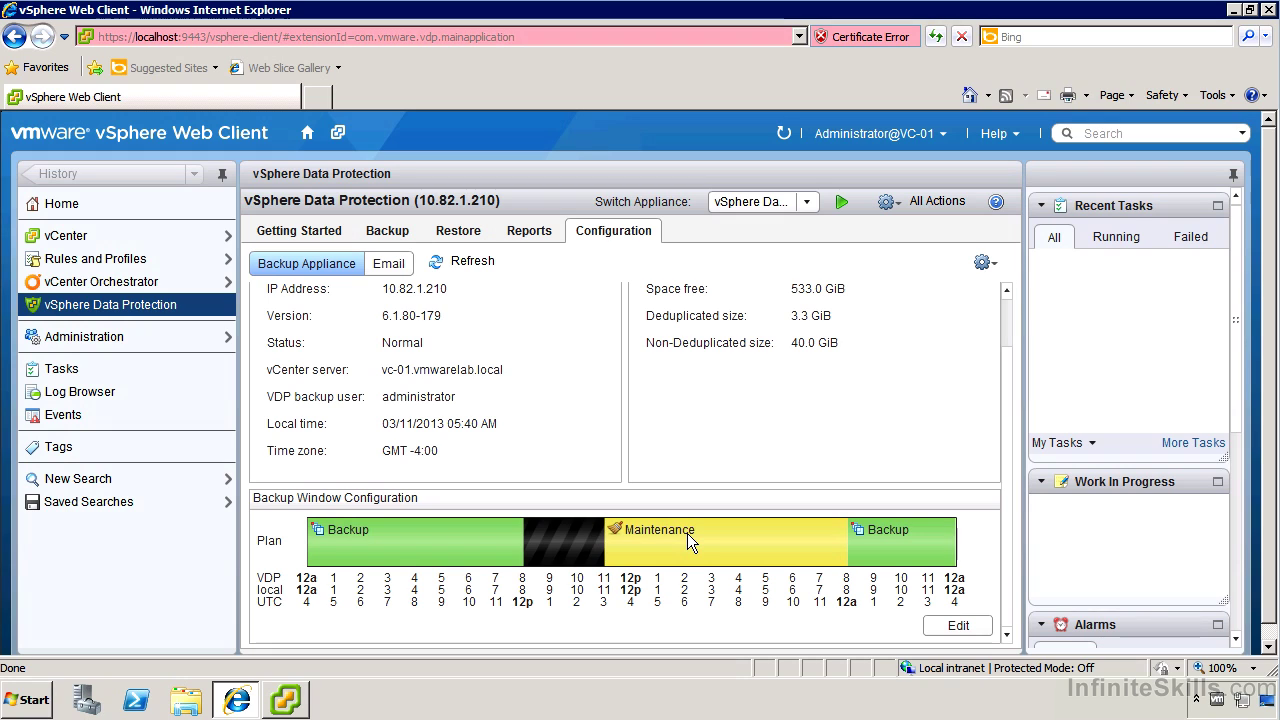
Task: Click the blue help icon in Data Protection
Action: [996, 202]
